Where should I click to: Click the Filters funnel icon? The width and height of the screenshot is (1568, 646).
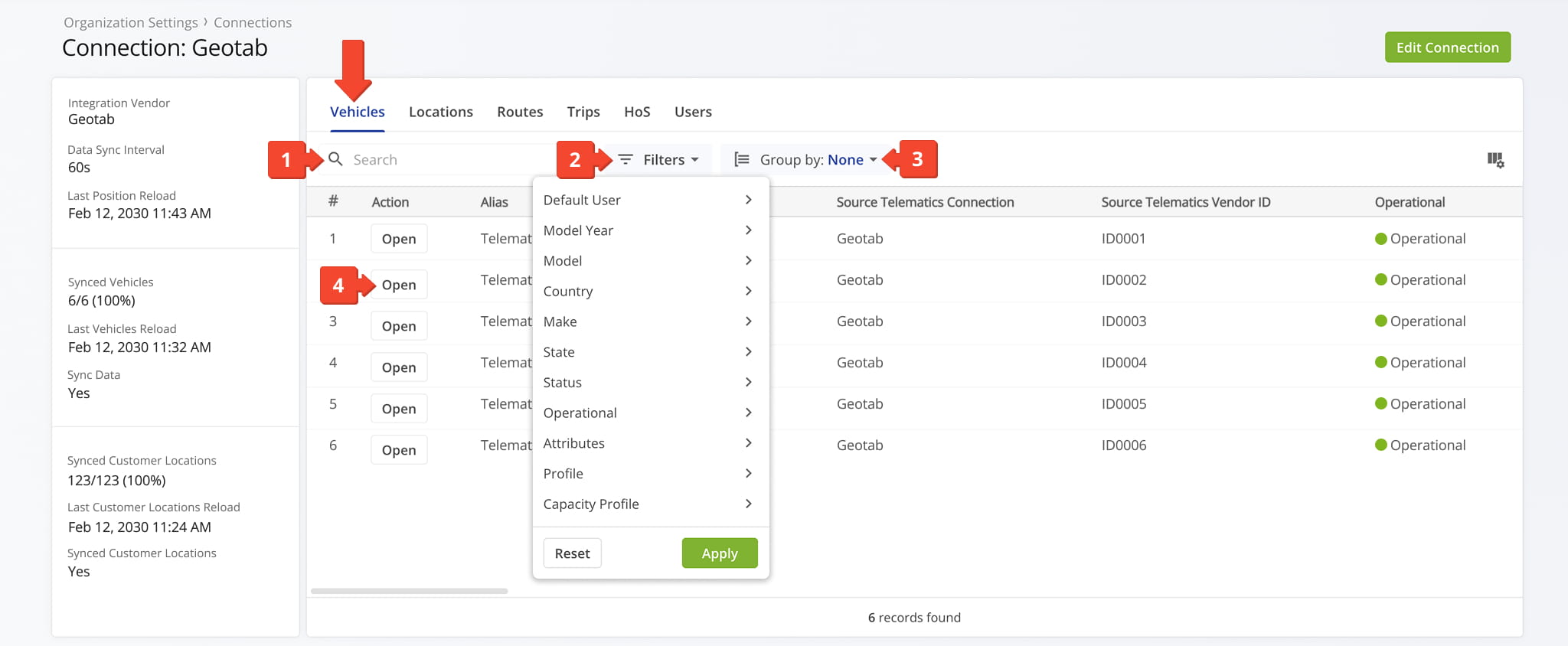pyautogui.click(x=626, y=159)
